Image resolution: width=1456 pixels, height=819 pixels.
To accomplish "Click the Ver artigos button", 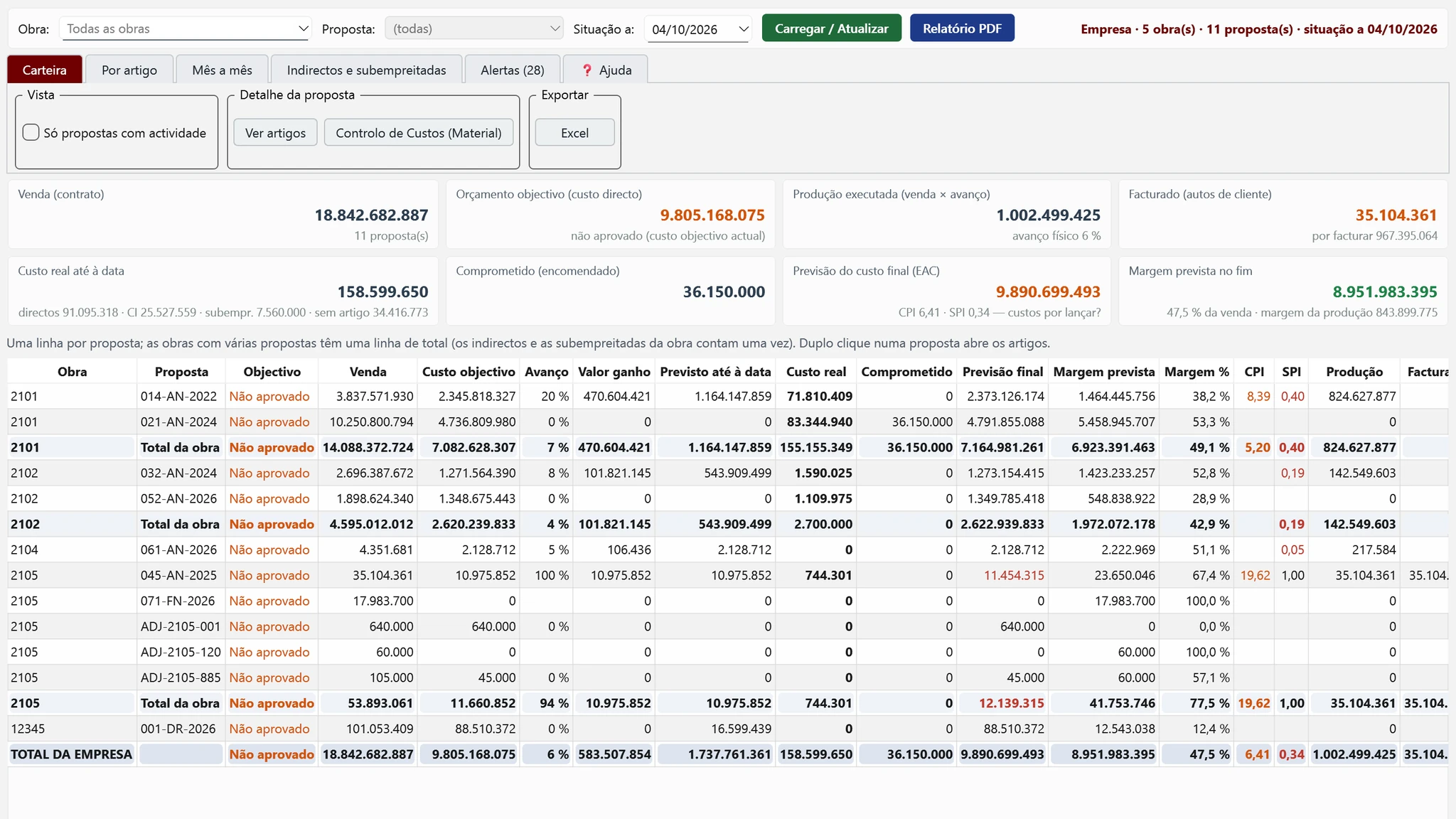I will (x=276, y=133).
